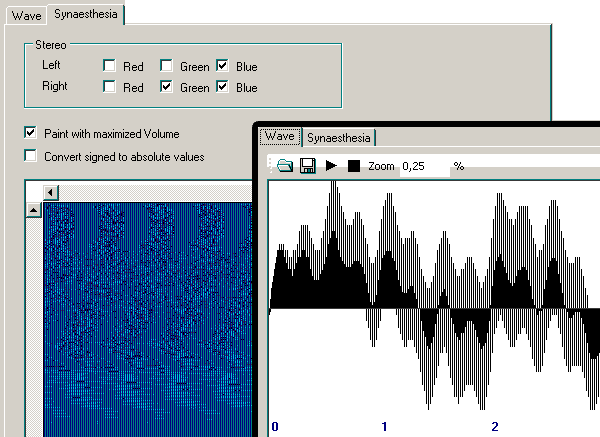The width and height of the screenshot is (600, 437).
Task: Click the time marker 1 on waveform
Action: point(384,426)
